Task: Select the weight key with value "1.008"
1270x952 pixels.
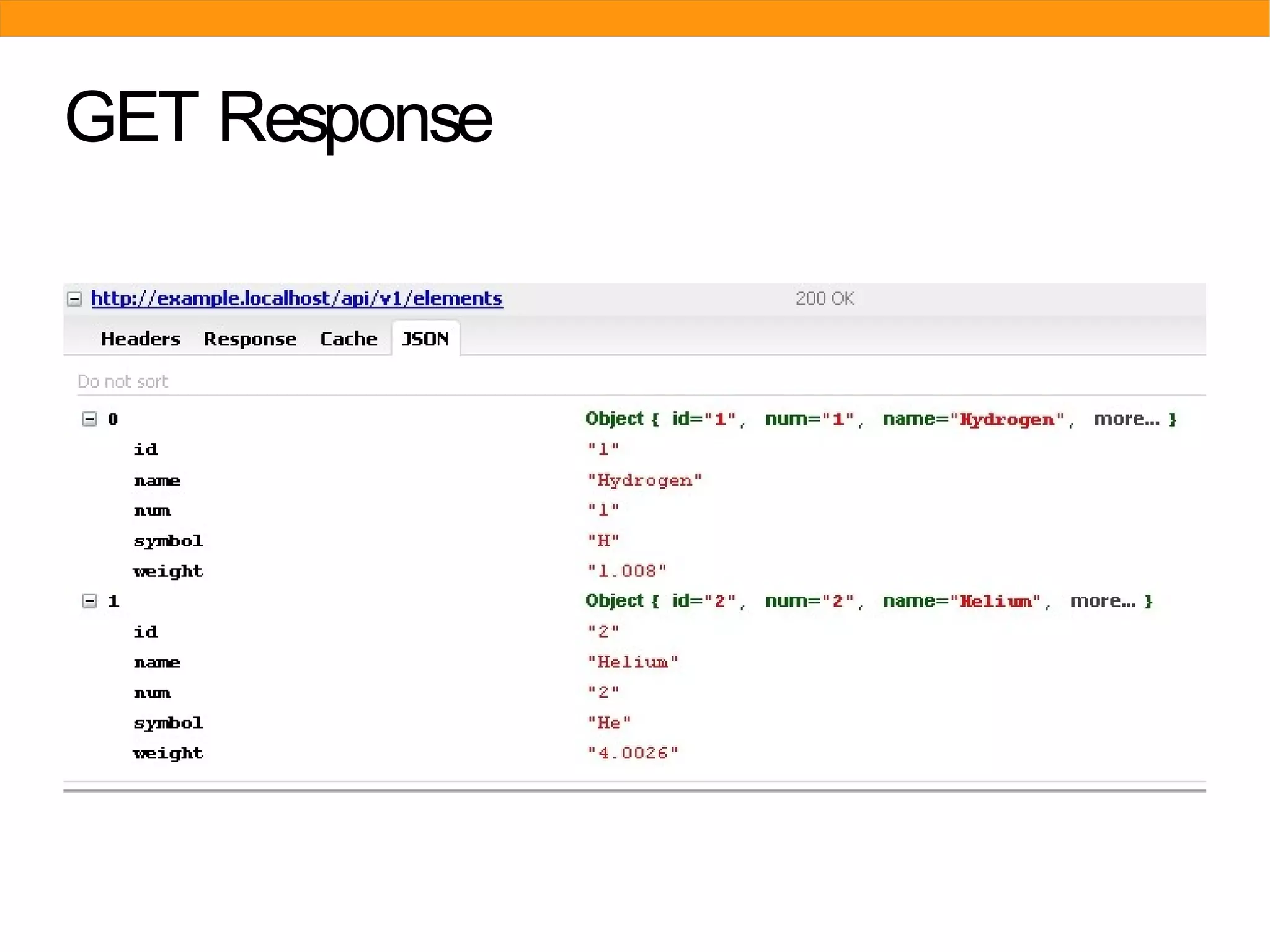Action: (168, 571)
